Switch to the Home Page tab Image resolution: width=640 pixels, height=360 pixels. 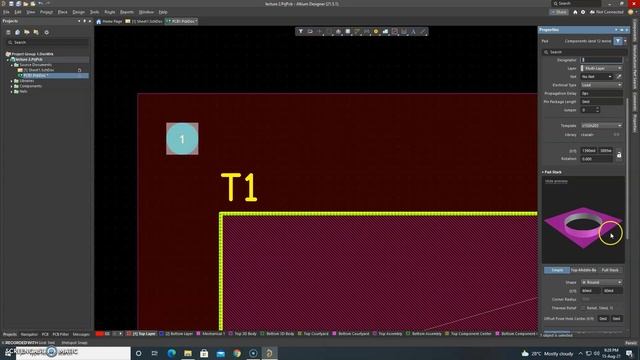[109, 21]
